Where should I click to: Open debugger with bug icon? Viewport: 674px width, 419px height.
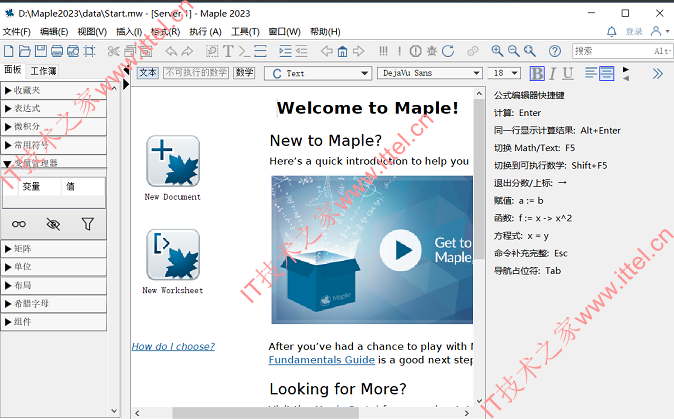tap(432, 51)
